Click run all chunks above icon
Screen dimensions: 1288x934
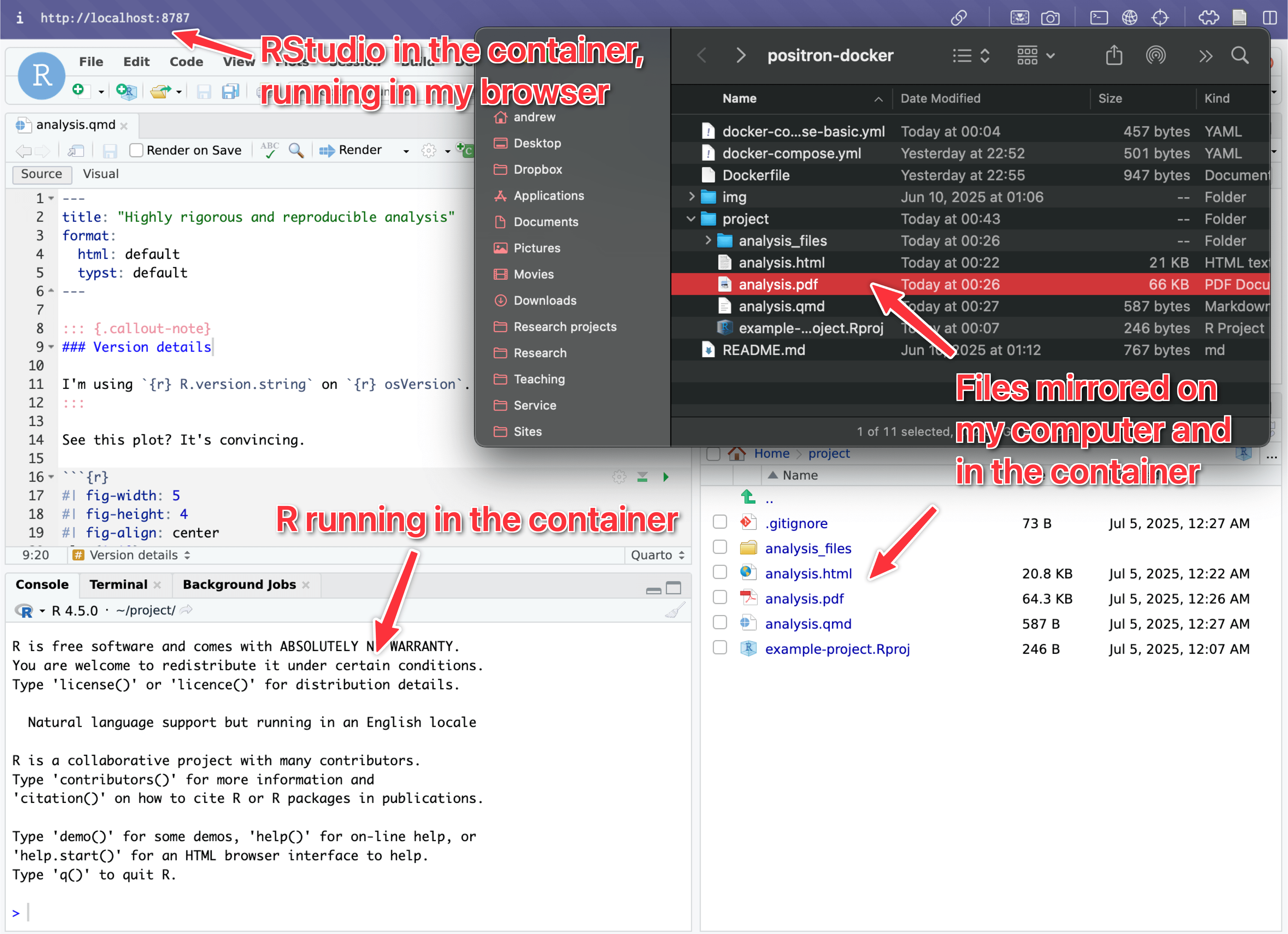pyautogui.click(x=642, y=477)
